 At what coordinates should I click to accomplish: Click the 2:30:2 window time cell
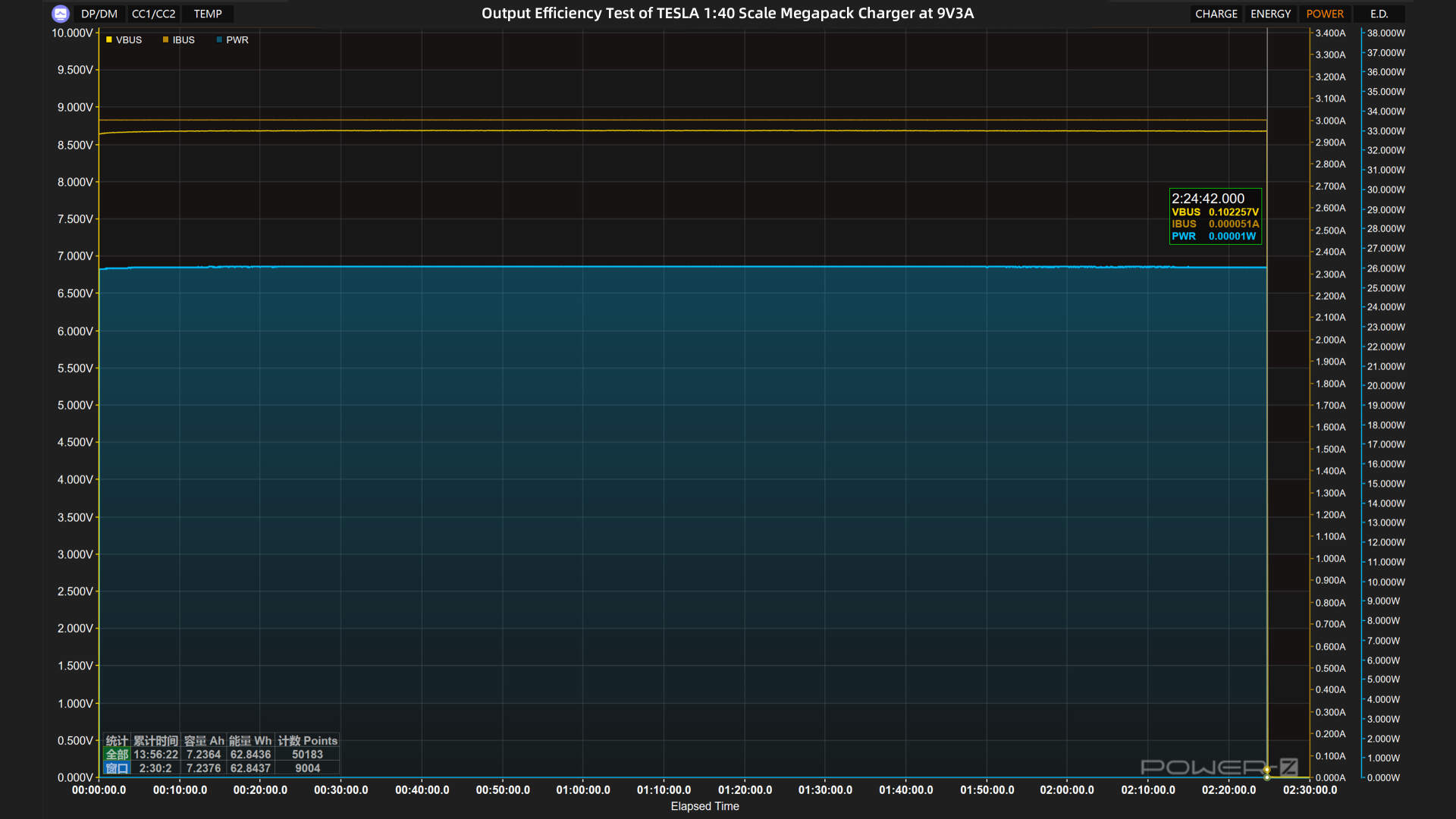coord(155,768)
